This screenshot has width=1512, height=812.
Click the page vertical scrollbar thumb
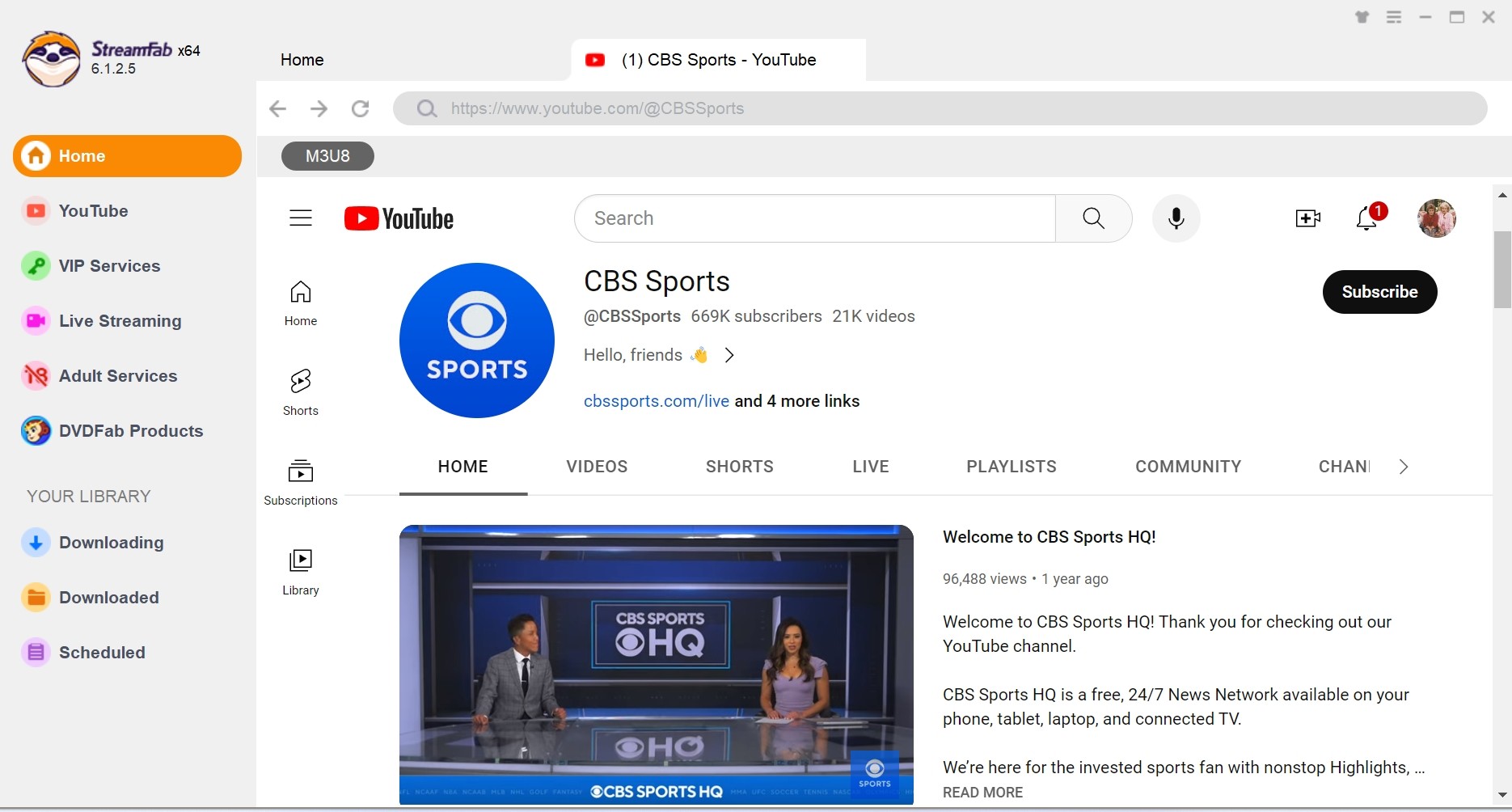pos(1502,269)
